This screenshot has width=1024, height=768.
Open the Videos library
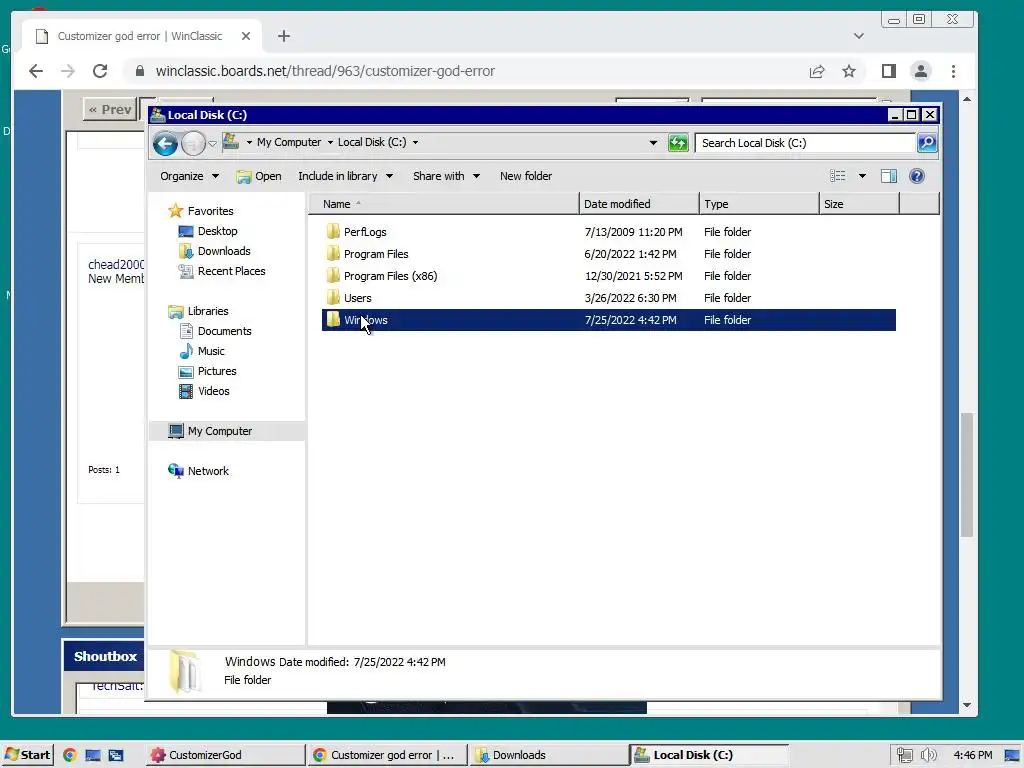coord(204,391)
